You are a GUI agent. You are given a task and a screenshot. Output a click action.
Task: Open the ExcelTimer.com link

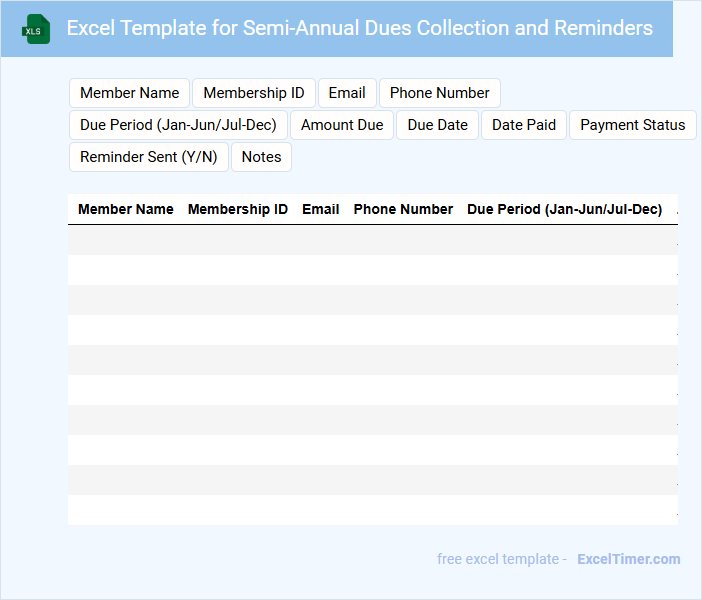click(628, 559)
